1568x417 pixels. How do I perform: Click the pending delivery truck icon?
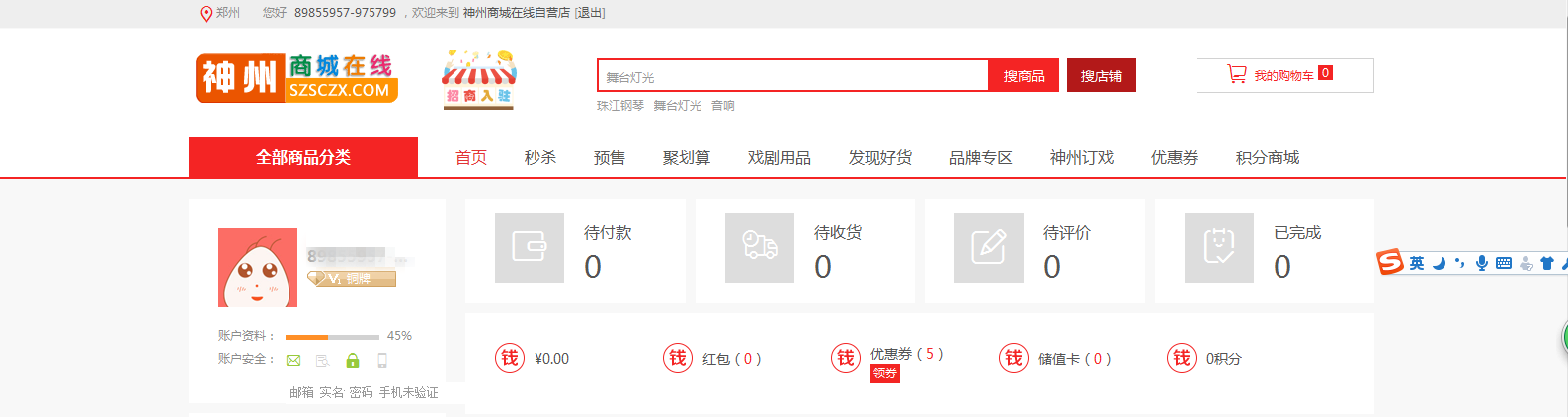[759, 247]
